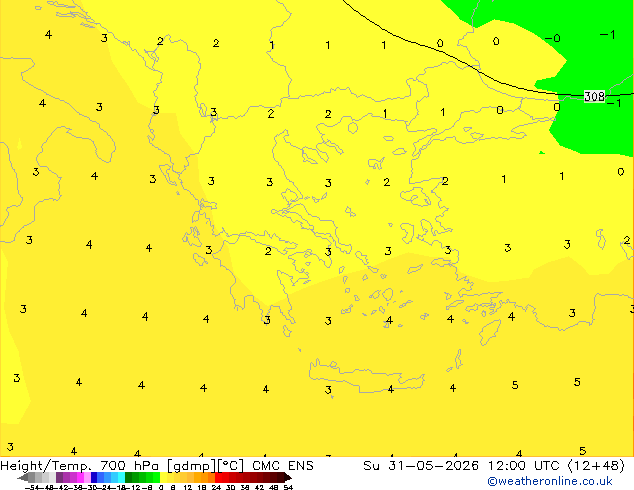The width and height of the screenshot is (634, 490).
Task: Pick the magenta legend swatch
Action: tap(80, 477)
